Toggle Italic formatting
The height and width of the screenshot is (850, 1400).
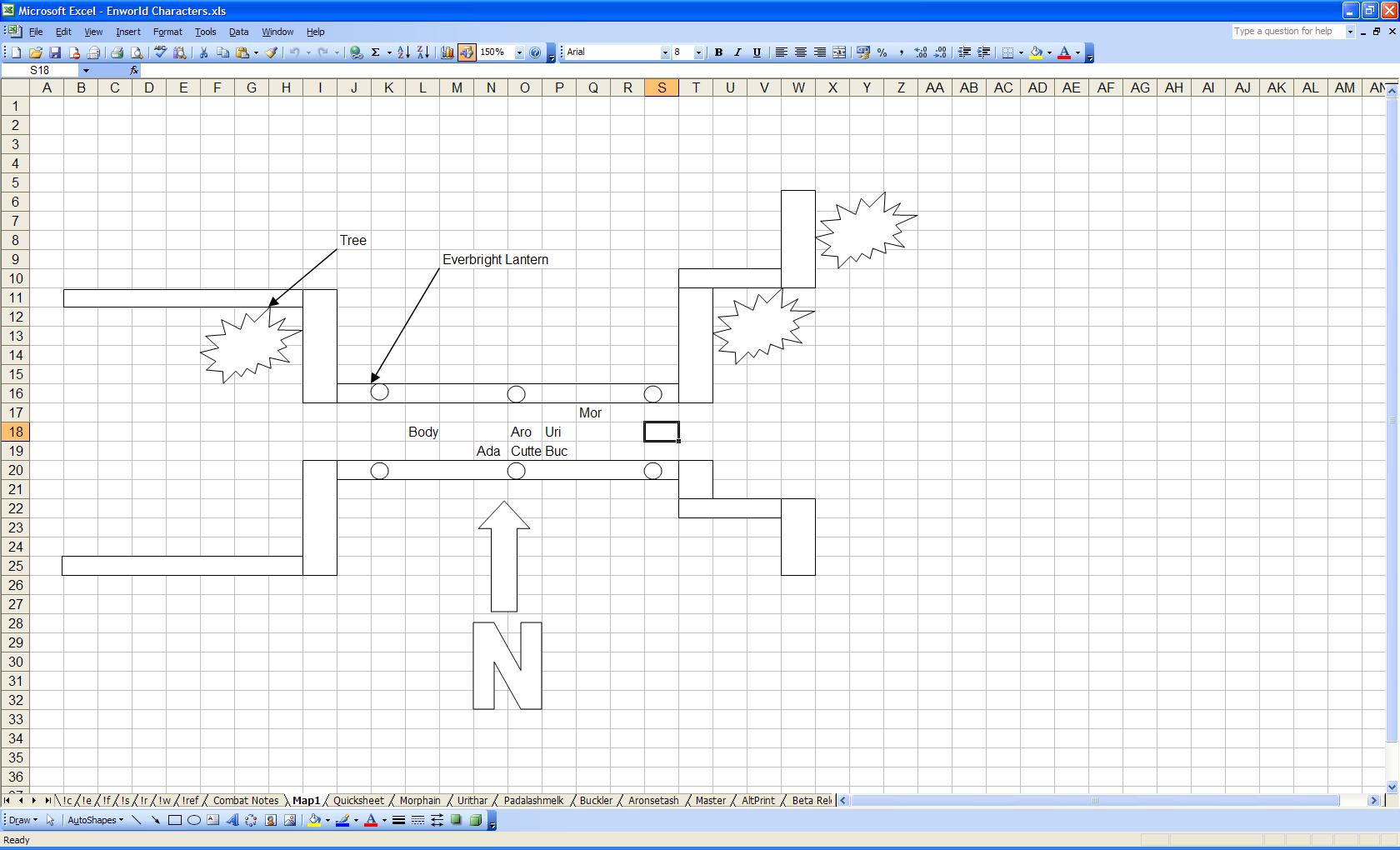737,52
